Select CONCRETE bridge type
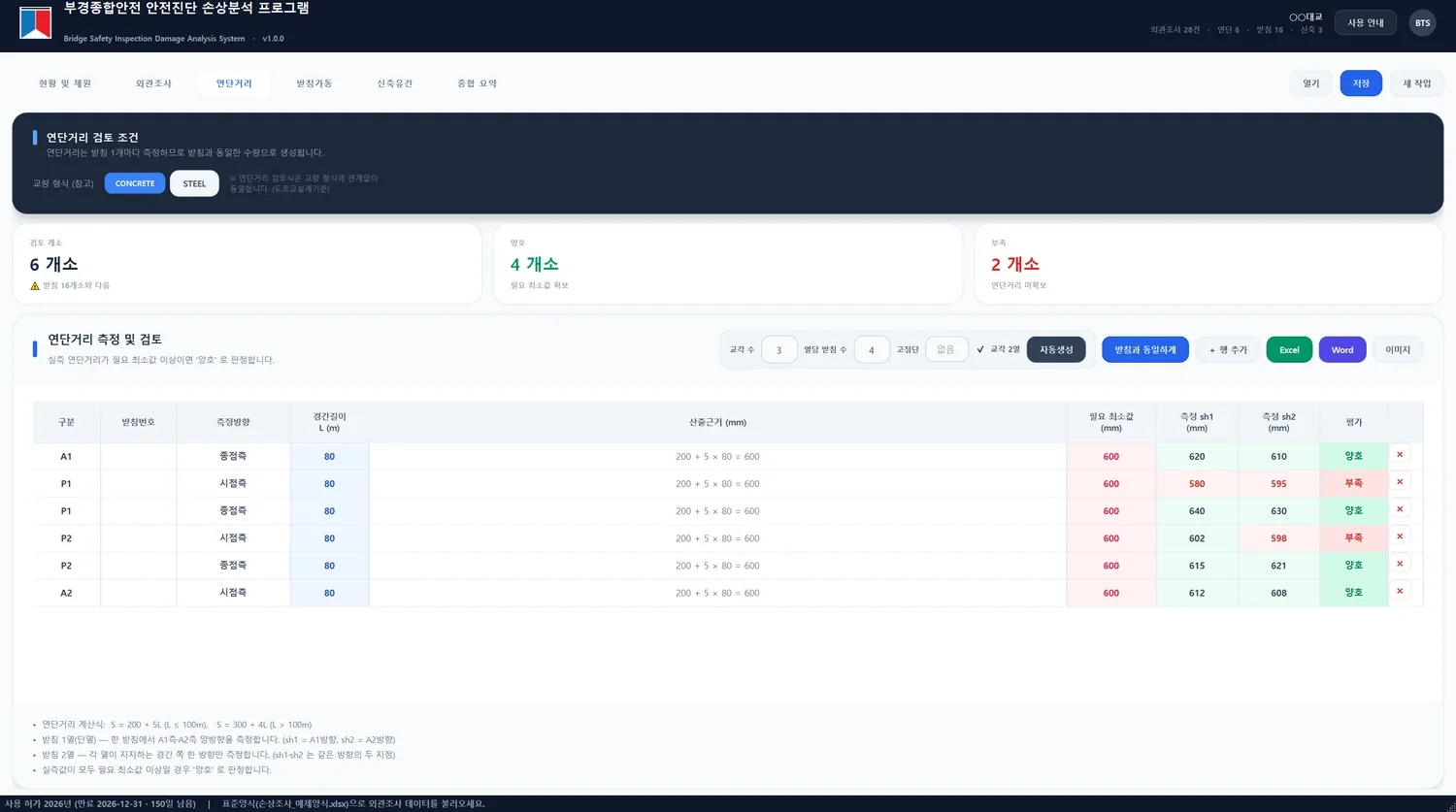 [135, 183]
